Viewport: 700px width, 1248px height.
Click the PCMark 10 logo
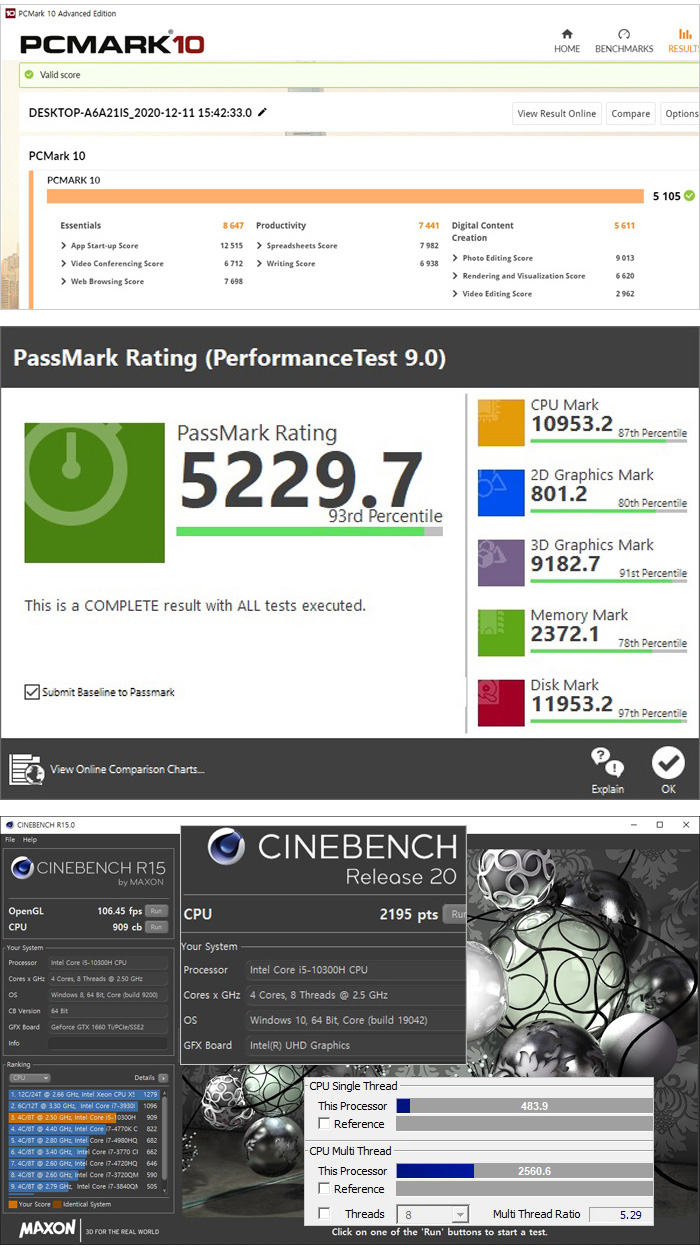pos(112,43)
